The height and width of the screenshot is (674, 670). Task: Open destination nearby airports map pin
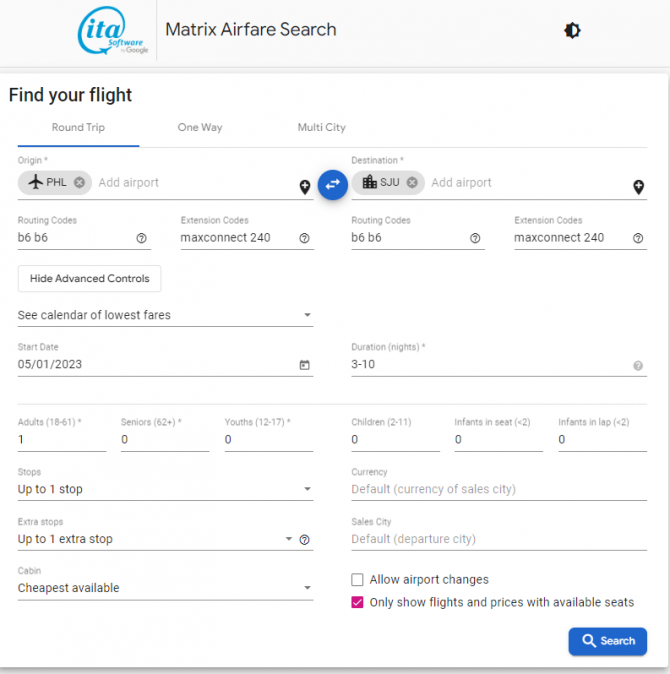click(x=639, y=187)
